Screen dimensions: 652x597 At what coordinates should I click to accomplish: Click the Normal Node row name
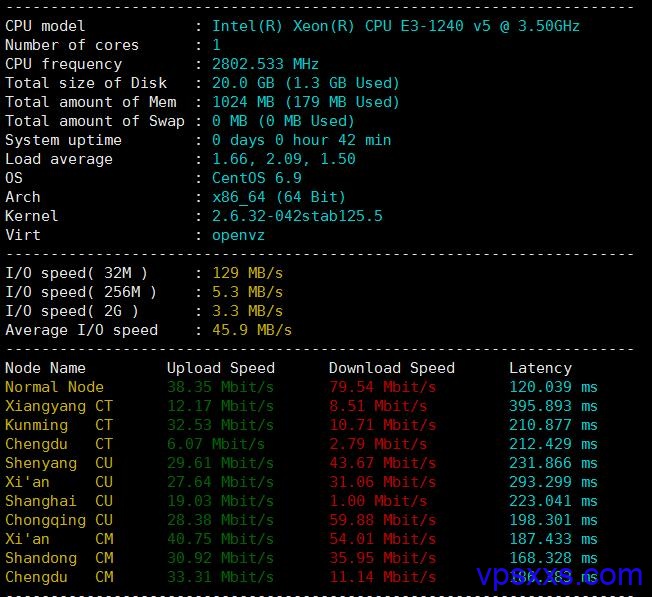click(54, 387)
